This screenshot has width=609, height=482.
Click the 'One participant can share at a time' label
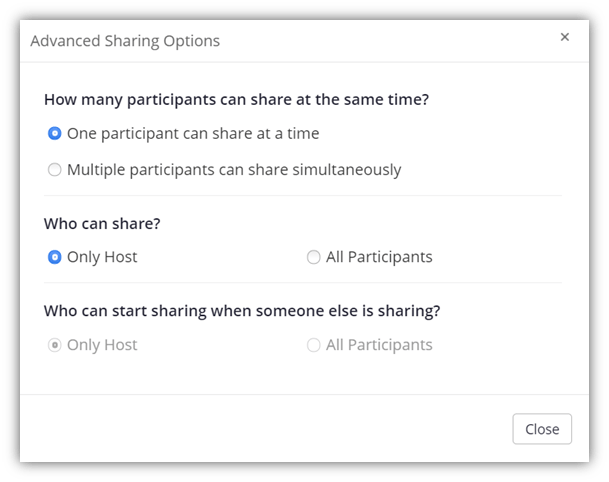pos(193,134)
